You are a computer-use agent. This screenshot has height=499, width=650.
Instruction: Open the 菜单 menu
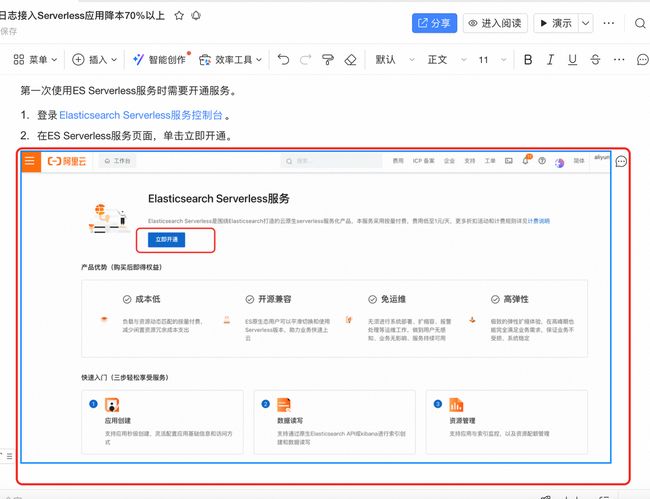(35, 60)
